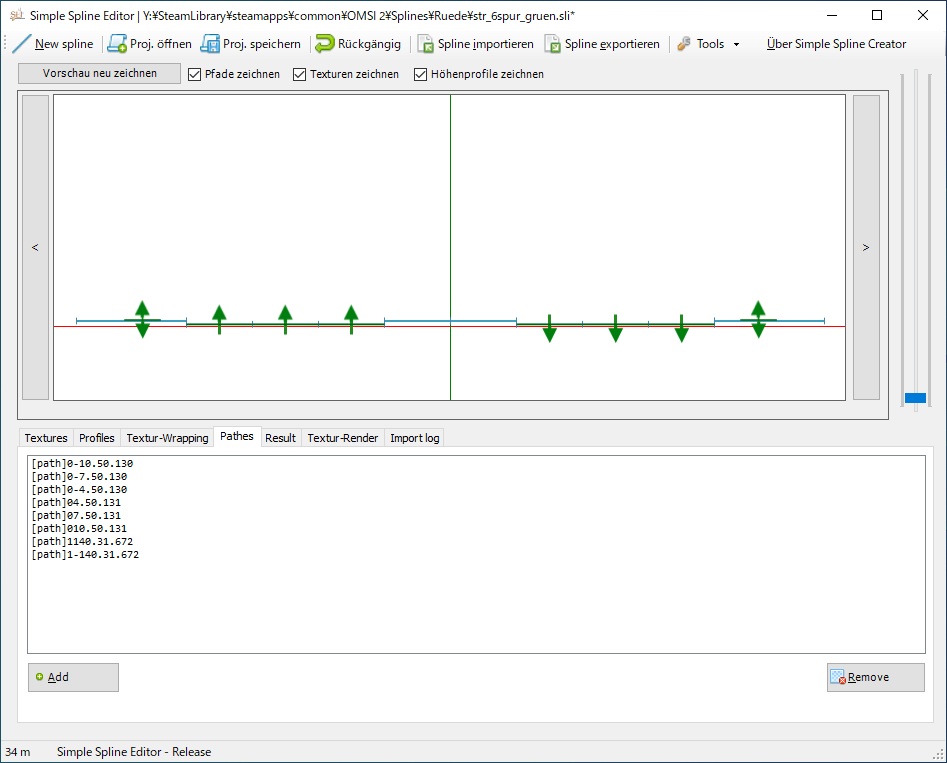Pan preview left with < button
Image resolution: width=947 pixels, height=763 pixels.
(35, 247)
